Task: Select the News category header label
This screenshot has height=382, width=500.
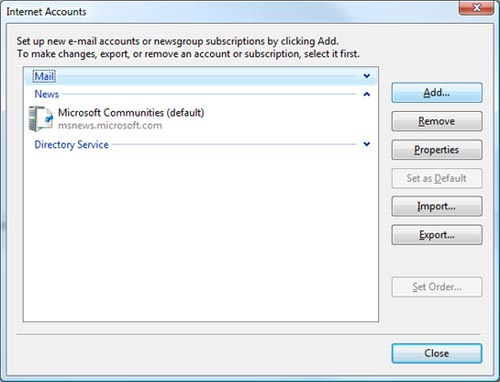Action: (x=47, y=94)
